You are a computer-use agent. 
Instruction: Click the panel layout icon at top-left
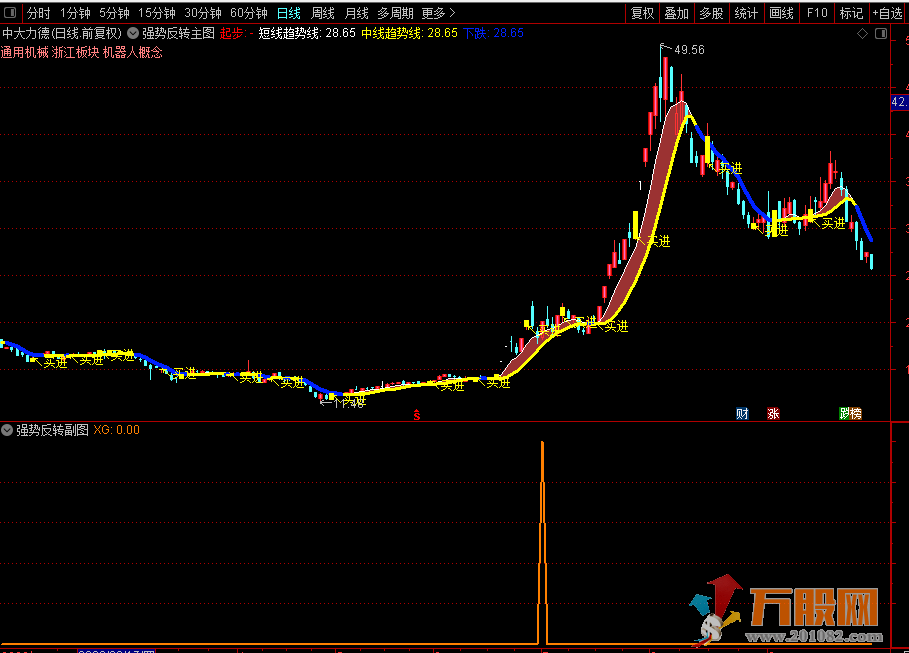10,12
